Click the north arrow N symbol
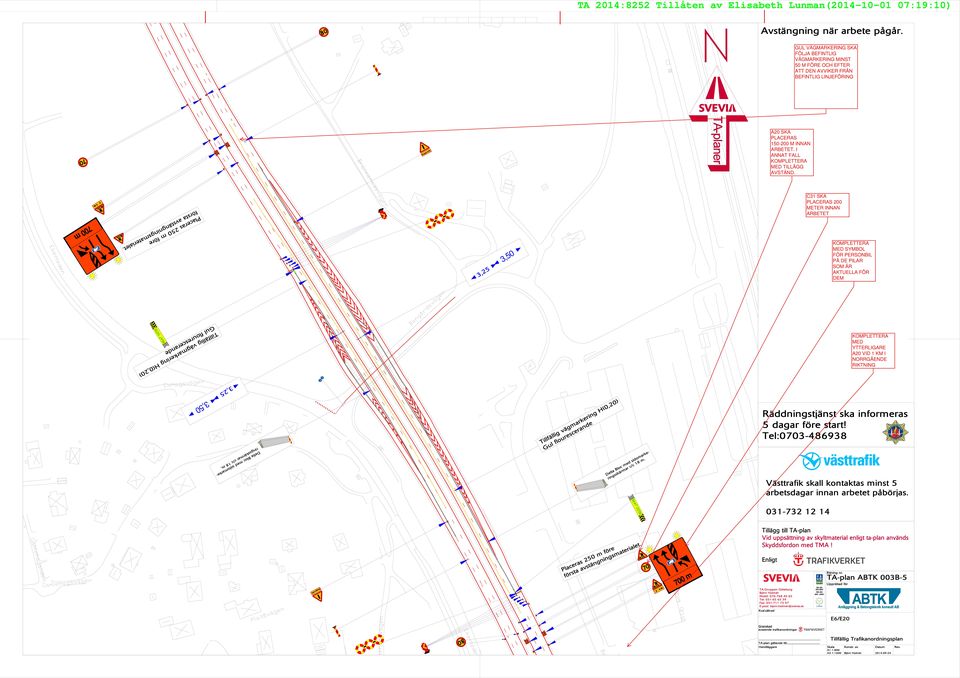 (716, 45)
